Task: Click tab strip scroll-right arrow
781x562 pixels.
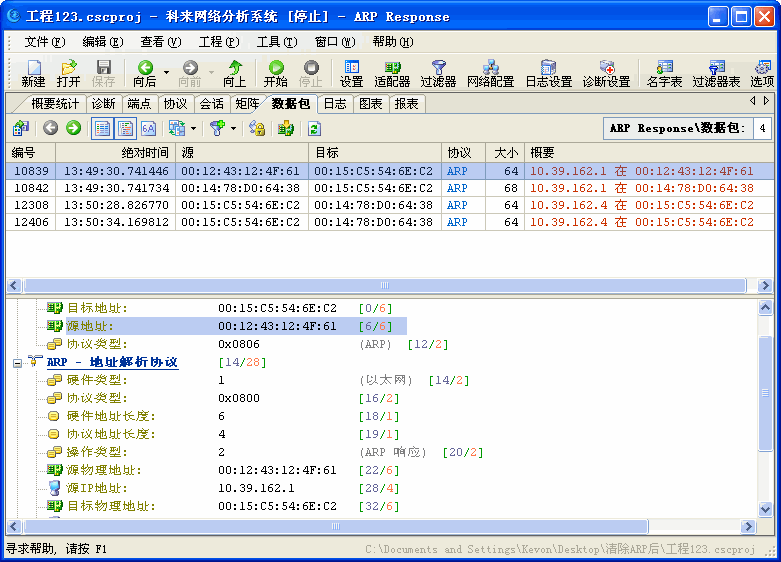Action: (767, 101)
